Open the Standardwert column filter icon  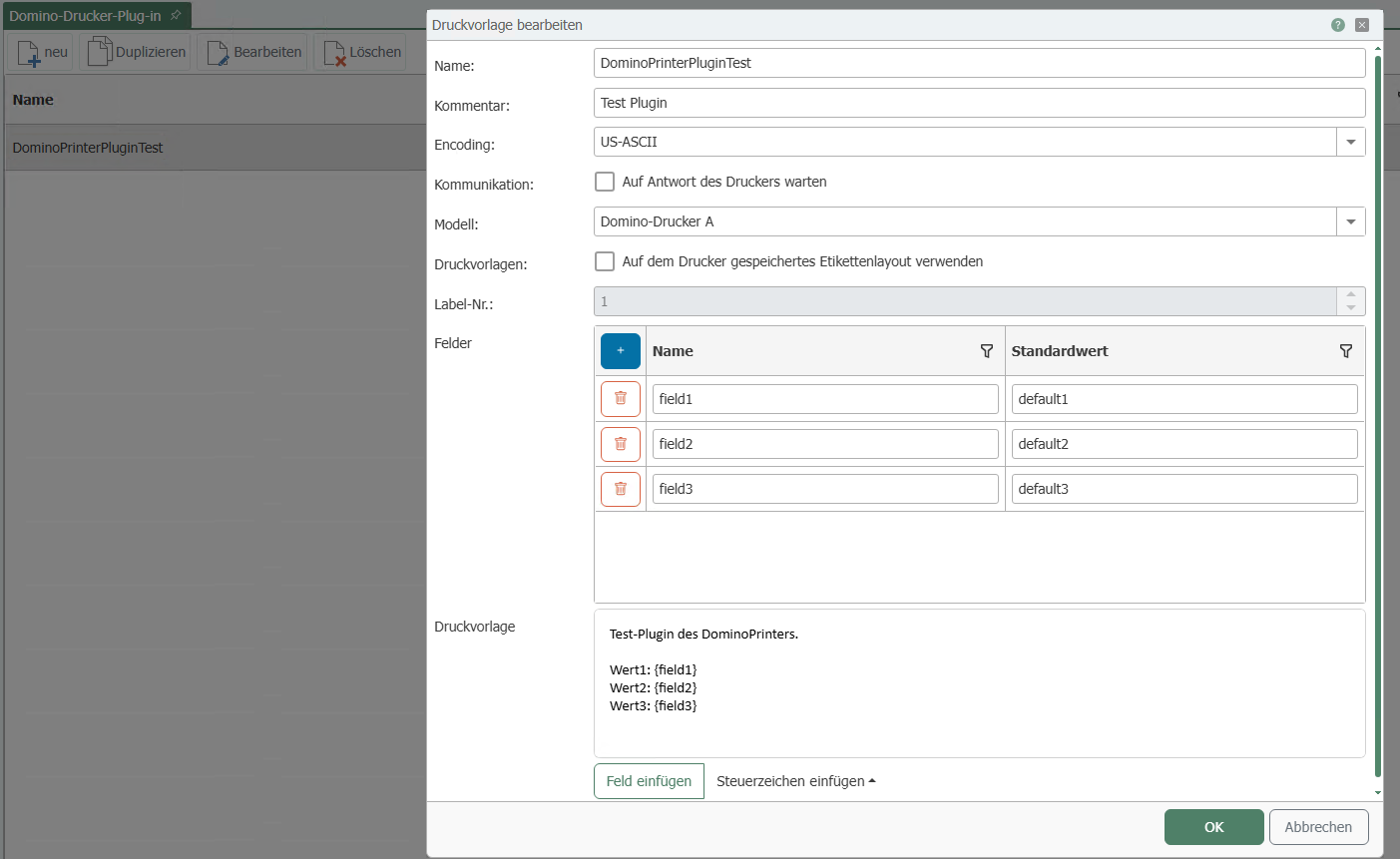click(x=1345, y=351)
